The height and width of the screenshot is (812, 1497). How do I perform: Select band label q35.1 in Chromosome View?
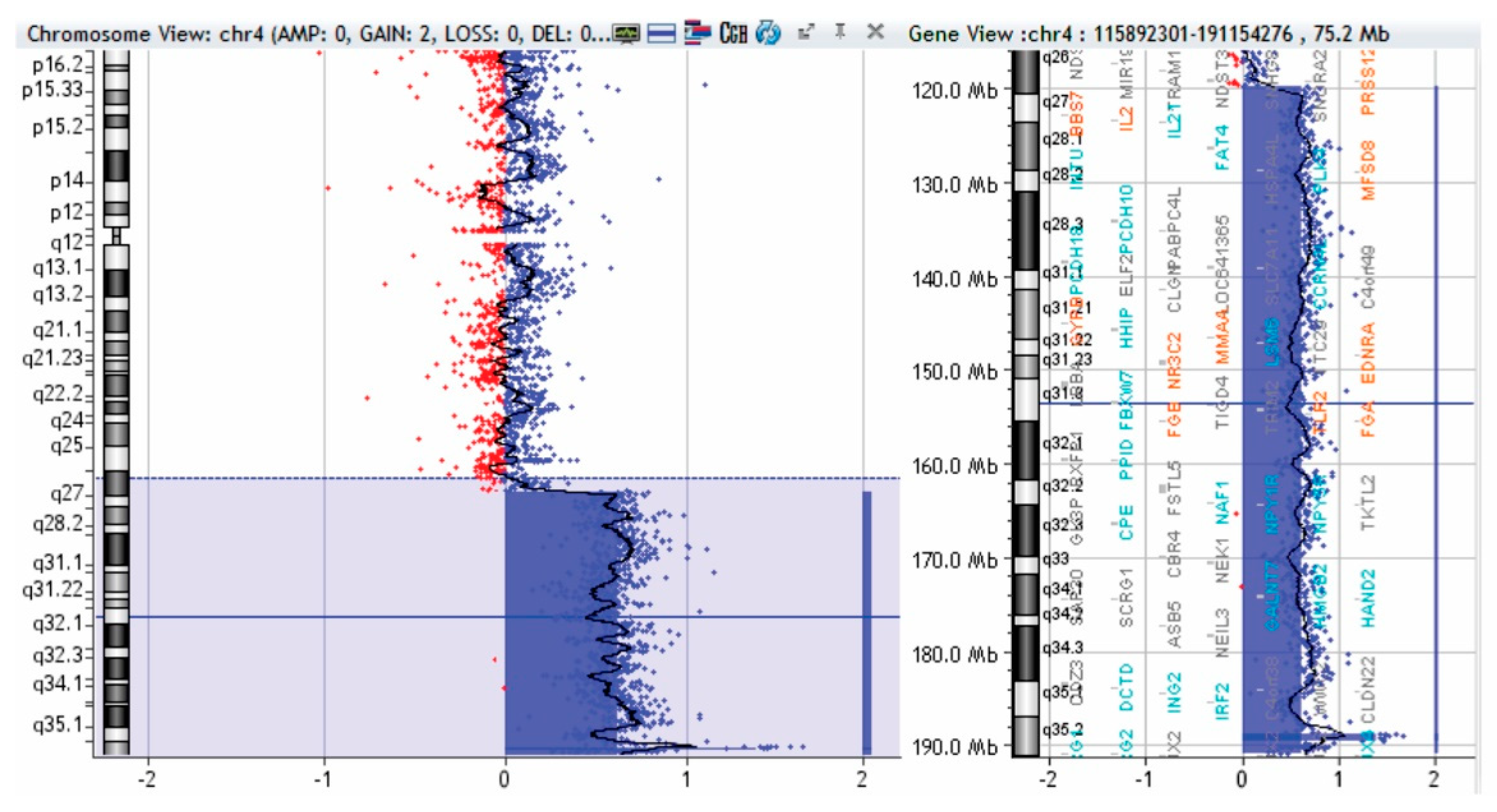pos(59,725)
